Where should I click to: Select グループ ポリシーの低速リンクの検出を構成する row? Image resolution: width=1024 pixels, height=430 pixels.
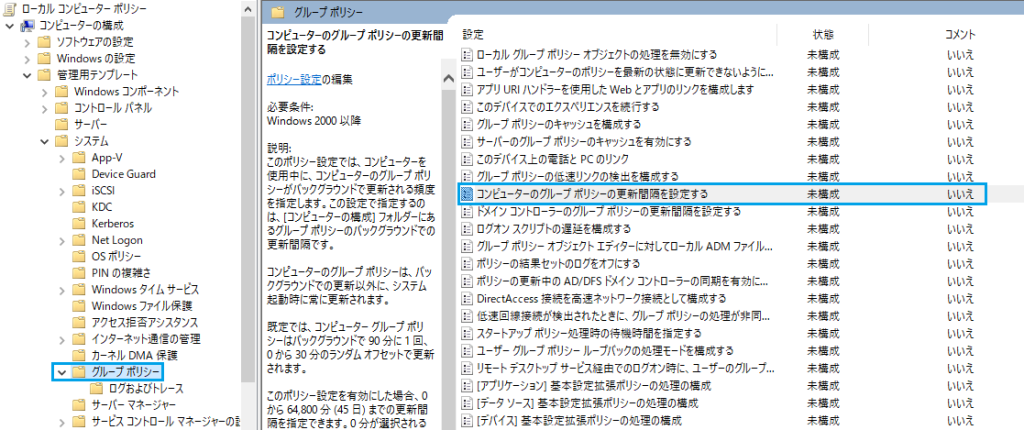[x=721, y=176]
